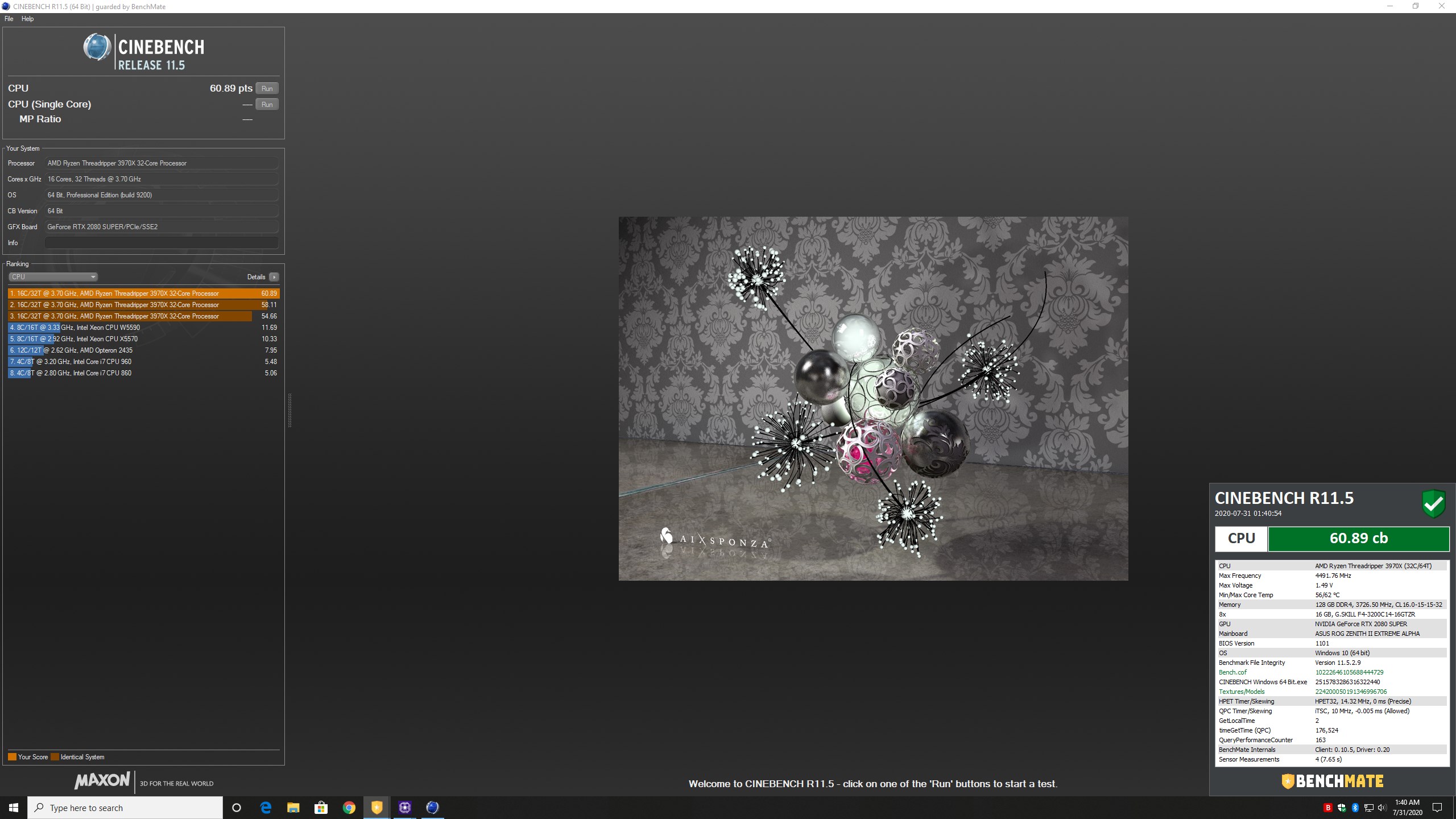
Task: Click the OS field value
Action: coord(162,195)
